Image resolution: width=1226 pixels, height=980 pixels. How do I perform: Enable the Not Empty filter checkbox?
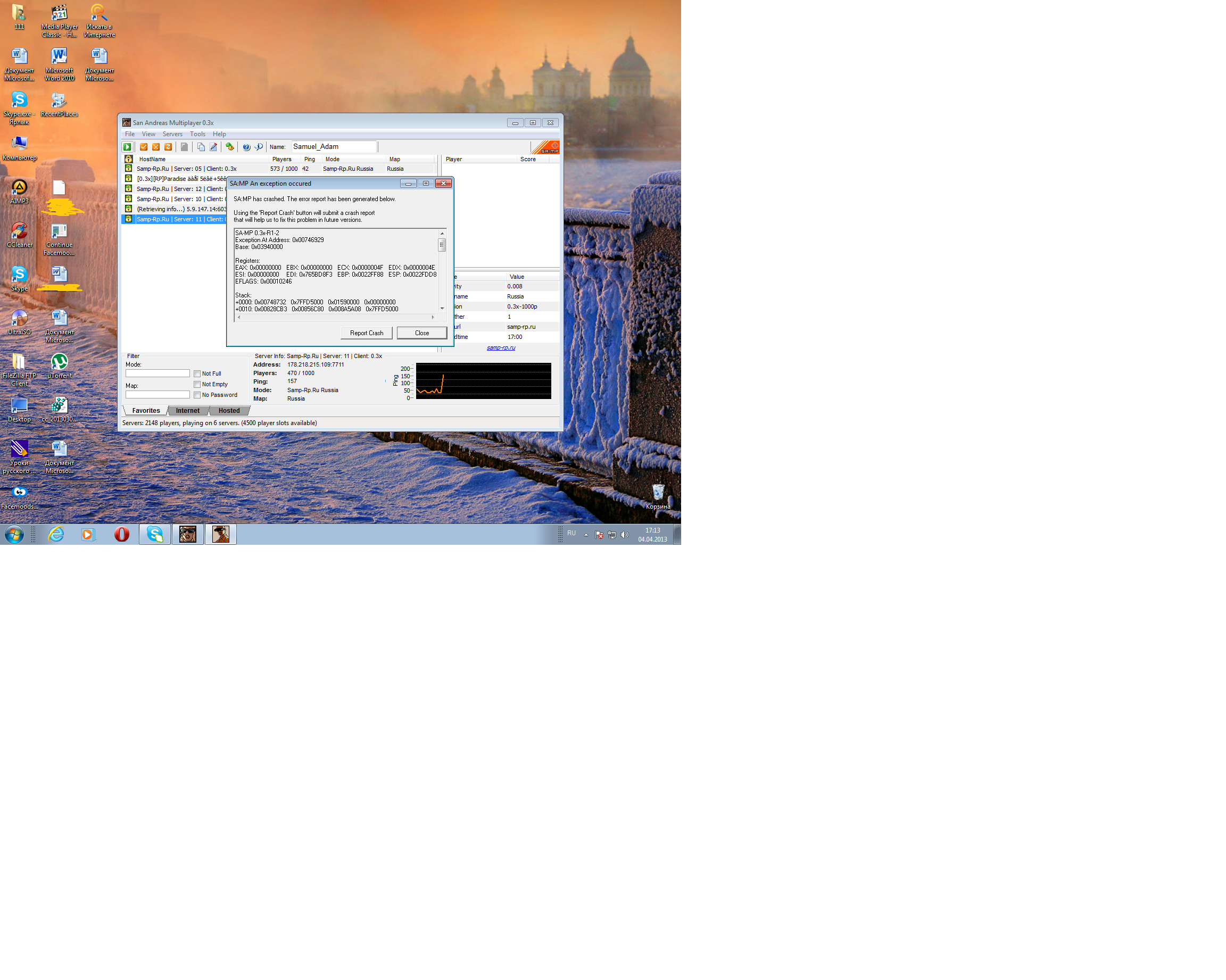point(197,384)
